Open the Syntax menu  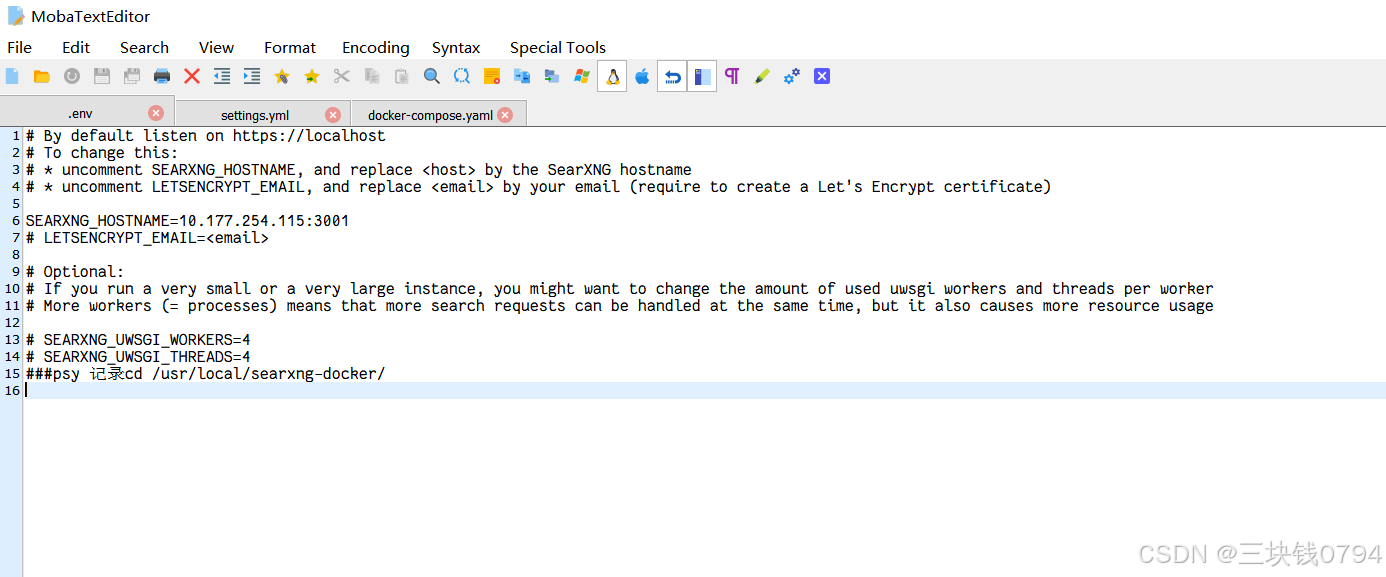point(456,47)
